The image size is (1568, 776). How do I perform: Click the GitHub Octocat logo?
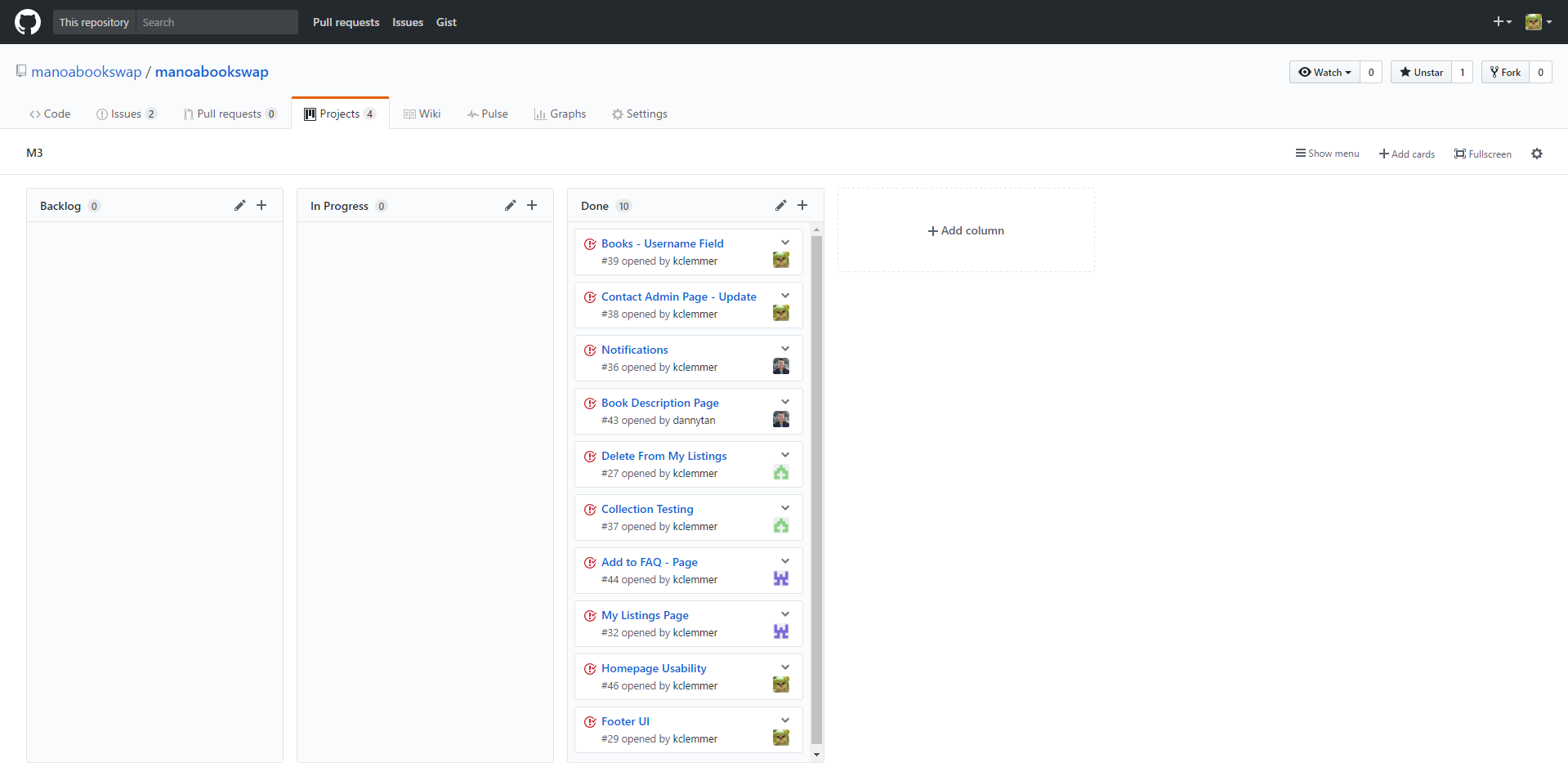pyautogui.click(x=28, y=22)
